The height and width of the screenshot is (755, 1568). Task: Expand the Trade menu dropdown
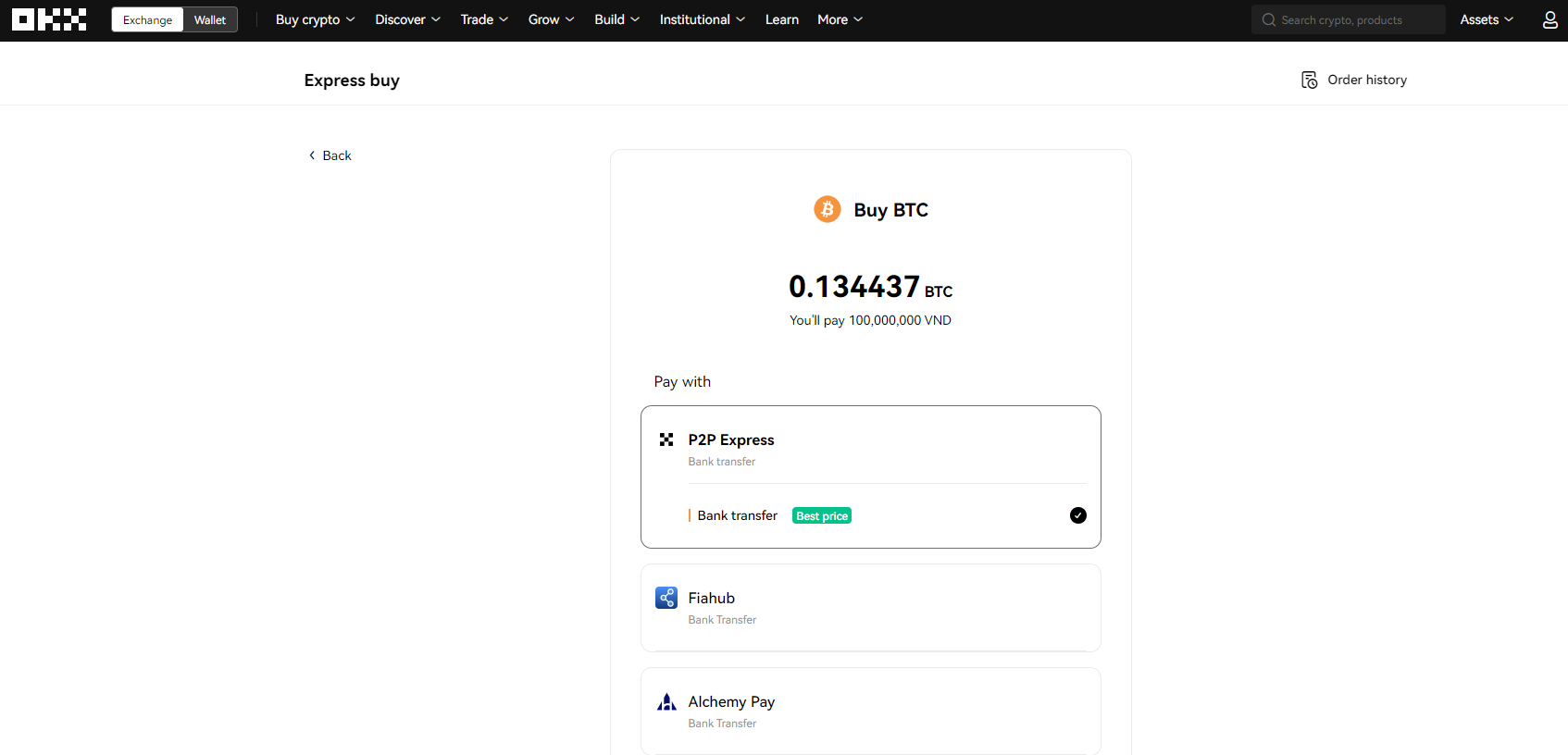point(484,19)
